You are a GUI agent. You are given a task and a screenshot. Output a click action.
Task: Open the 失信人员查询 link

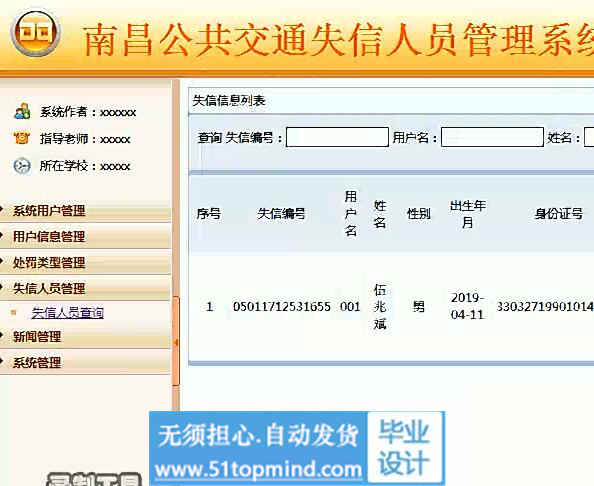coord(67,313)
